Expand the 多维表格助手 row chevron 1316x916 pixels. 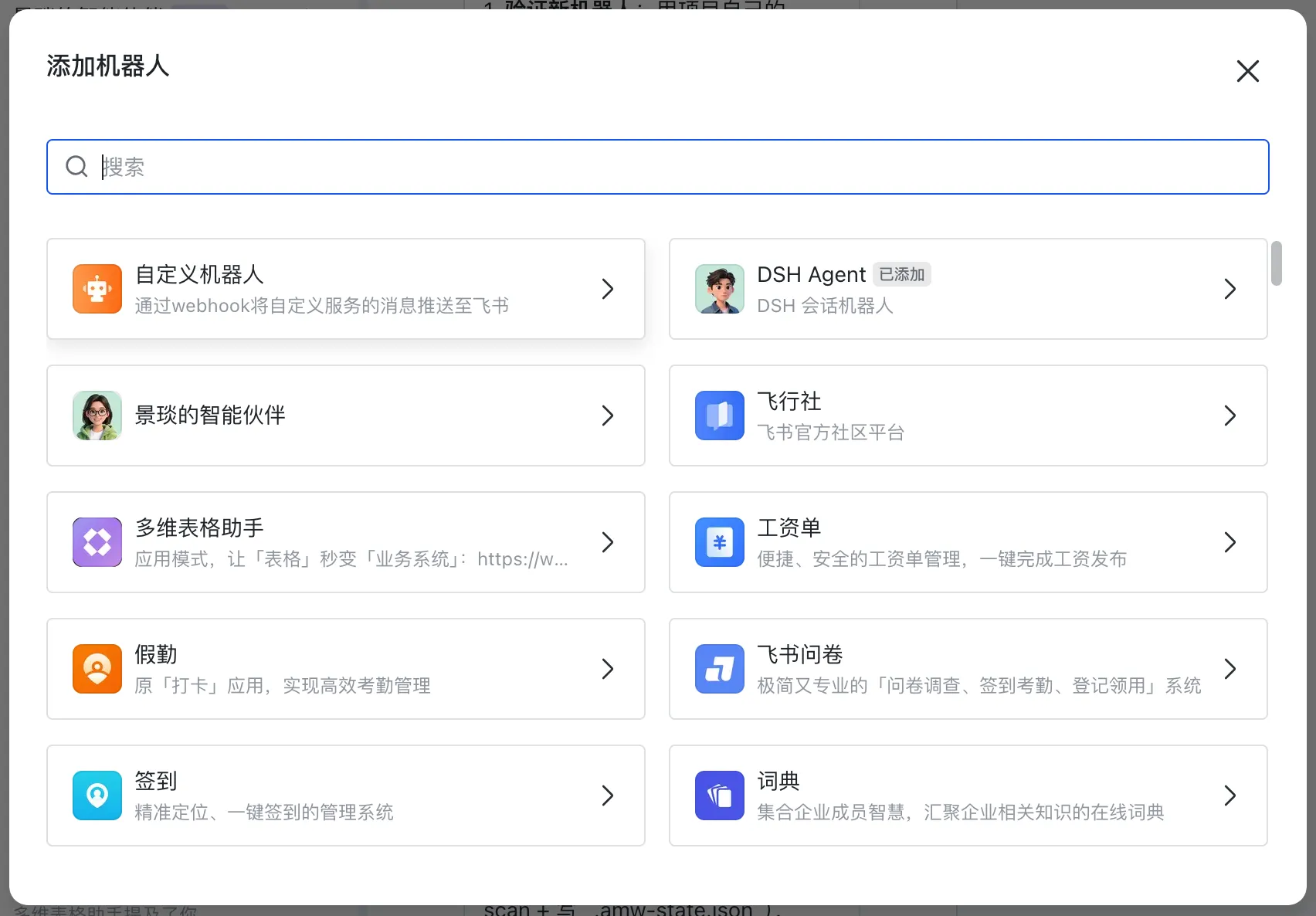tap(608, 542)
